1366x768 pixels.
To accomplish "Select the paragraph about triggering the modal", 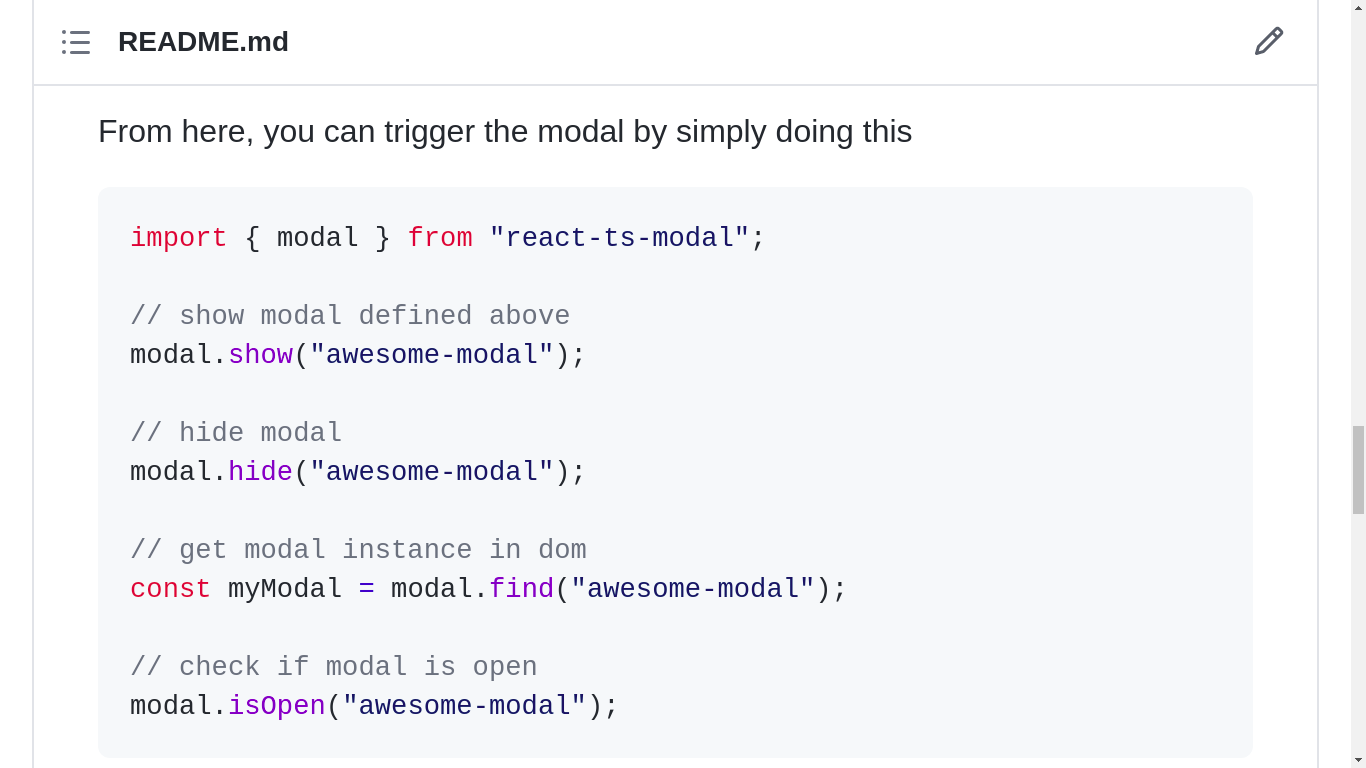I will 505,131.
